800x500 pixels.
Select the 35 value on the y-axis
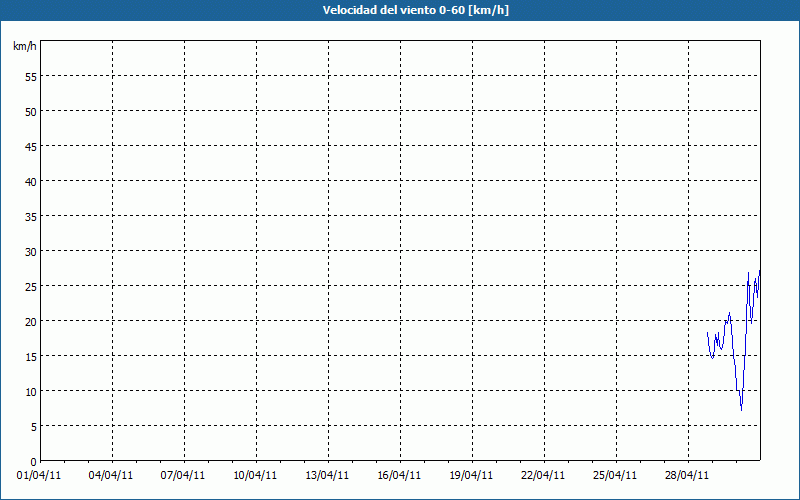[x=31, y=217]
